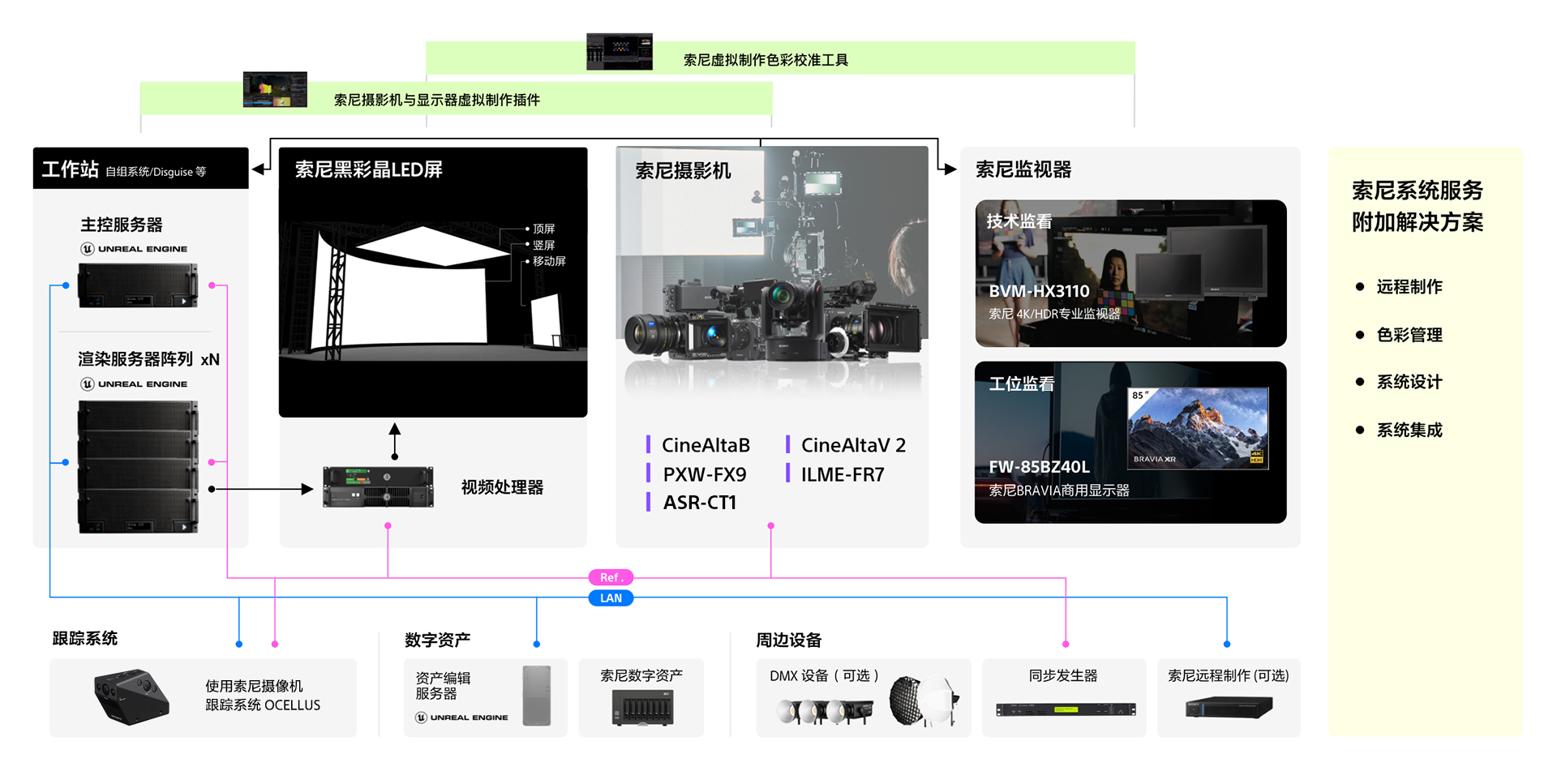The height and width of the screenshot is (784, 1557).
Task: Select 色彩管理 in the services list
Action: click(x=1409, y=335)
